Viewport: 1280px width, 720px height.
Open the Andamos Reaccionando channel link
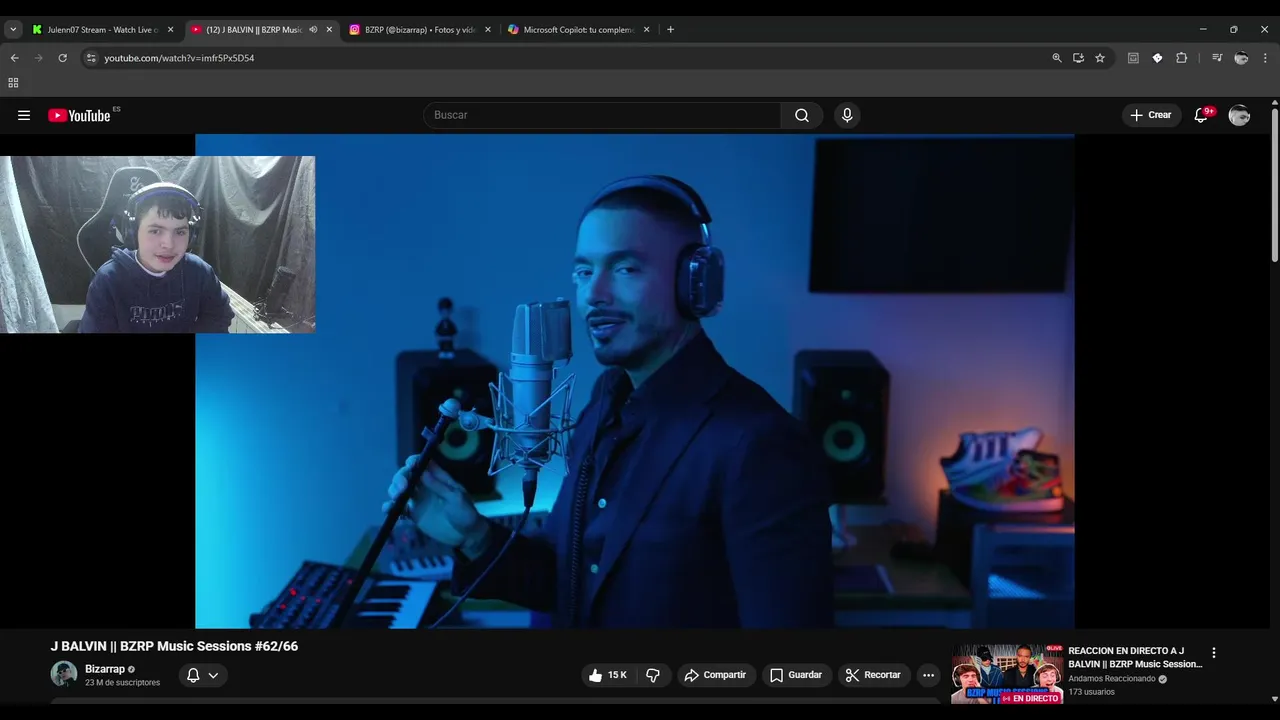(x=1112, y=679)
